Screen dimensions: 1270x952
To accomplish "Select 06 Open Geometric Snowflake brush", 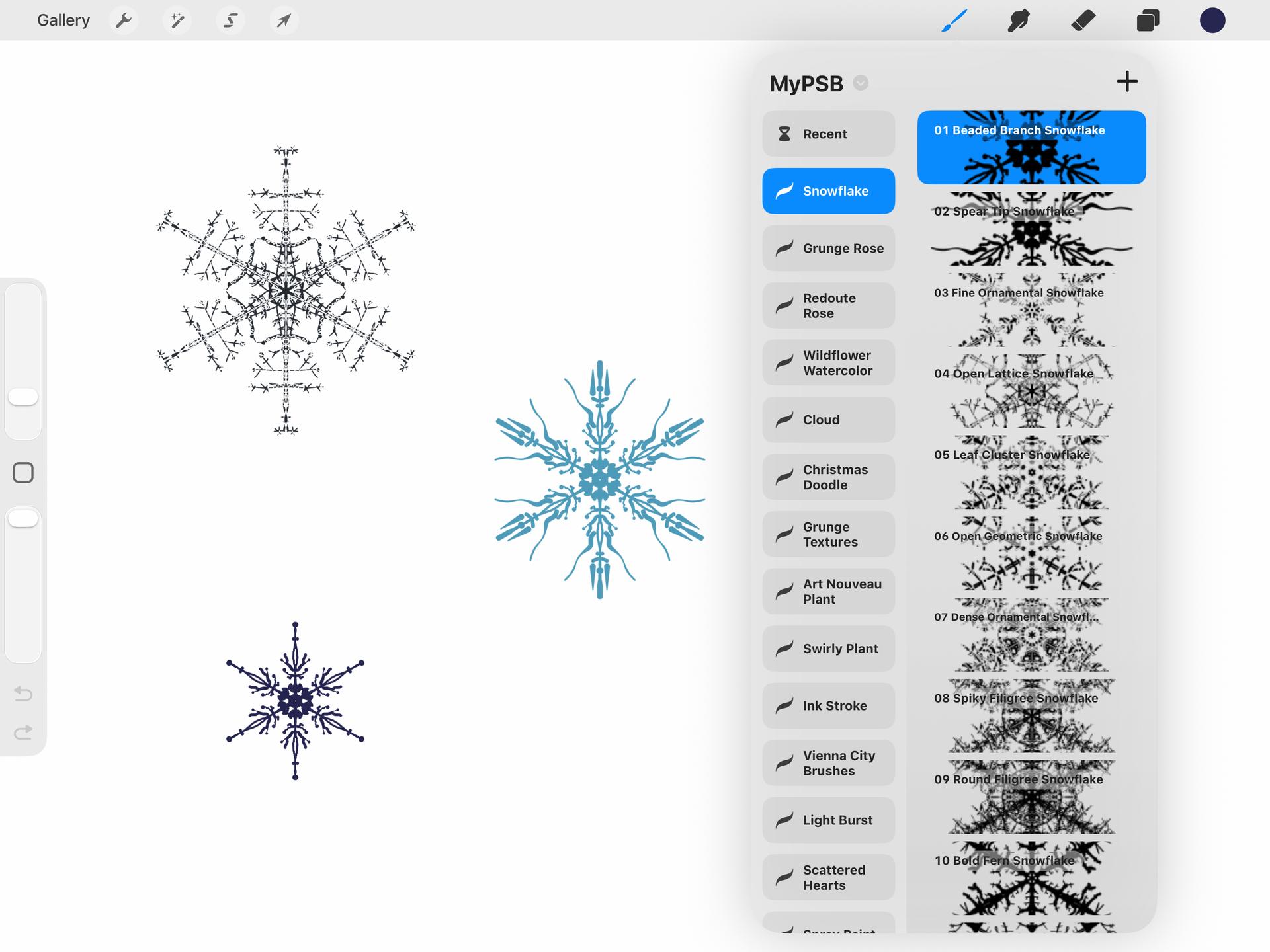I will coord(1031,553).
